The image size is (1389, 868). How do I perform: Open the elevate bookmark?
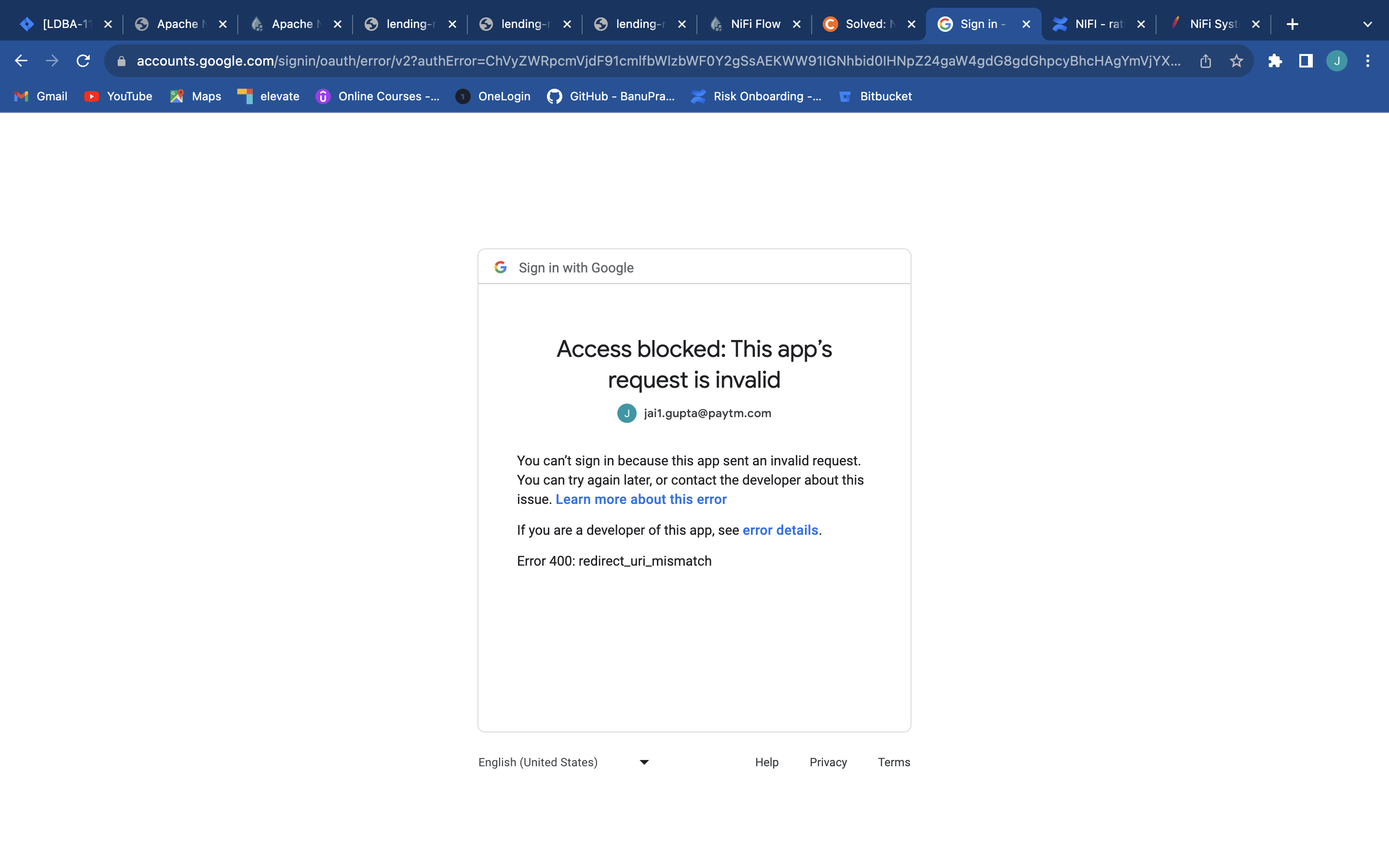(268, 96)
